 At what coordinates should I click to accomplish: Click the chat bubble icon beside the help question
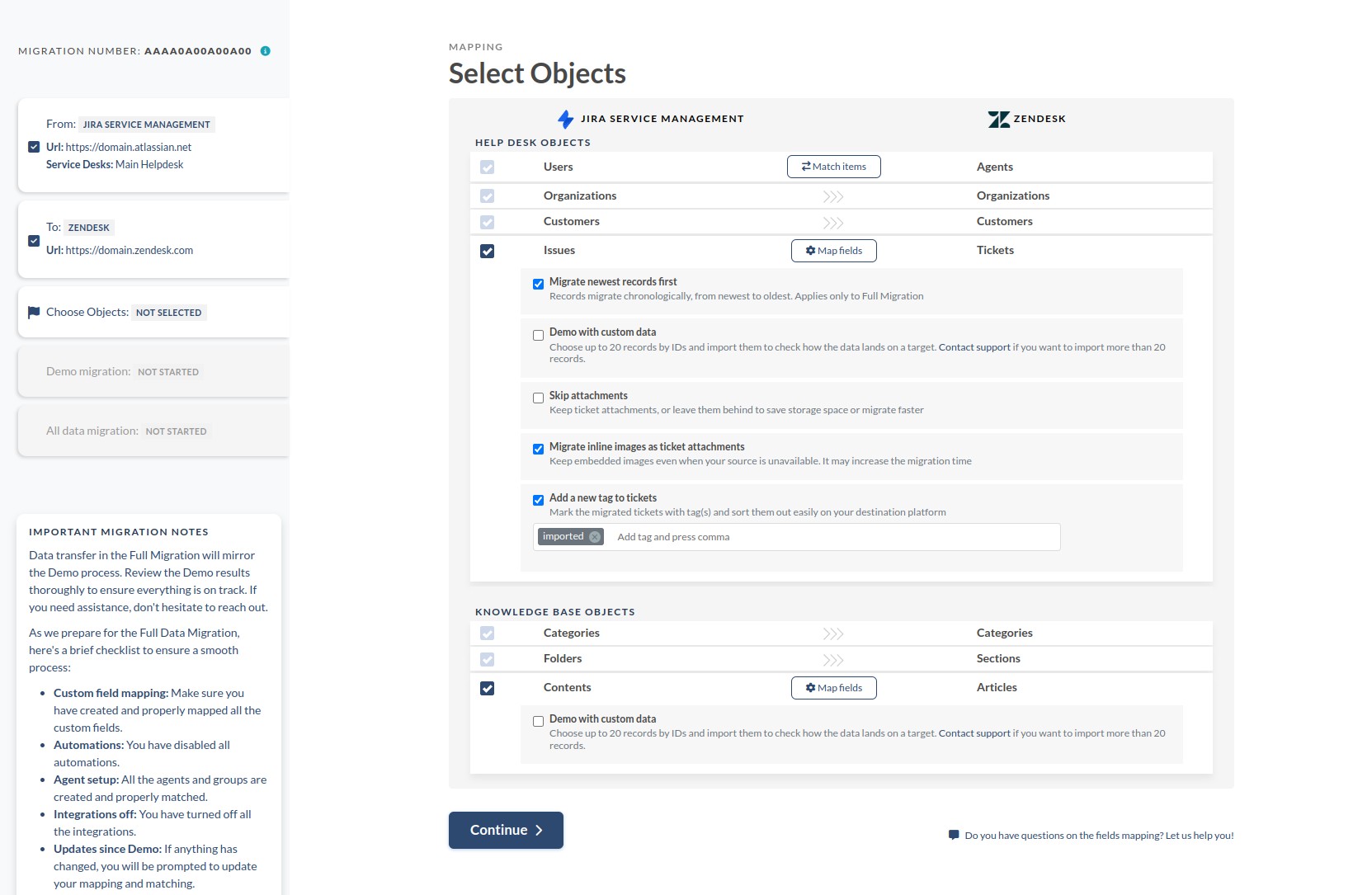[954, 835]
